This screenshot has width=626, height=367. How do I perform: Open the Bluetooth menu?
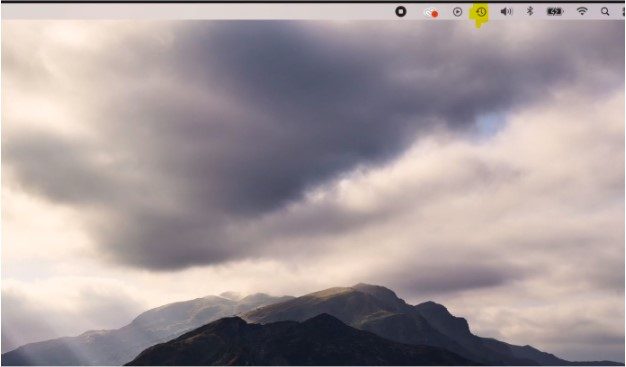coord(530,11)
